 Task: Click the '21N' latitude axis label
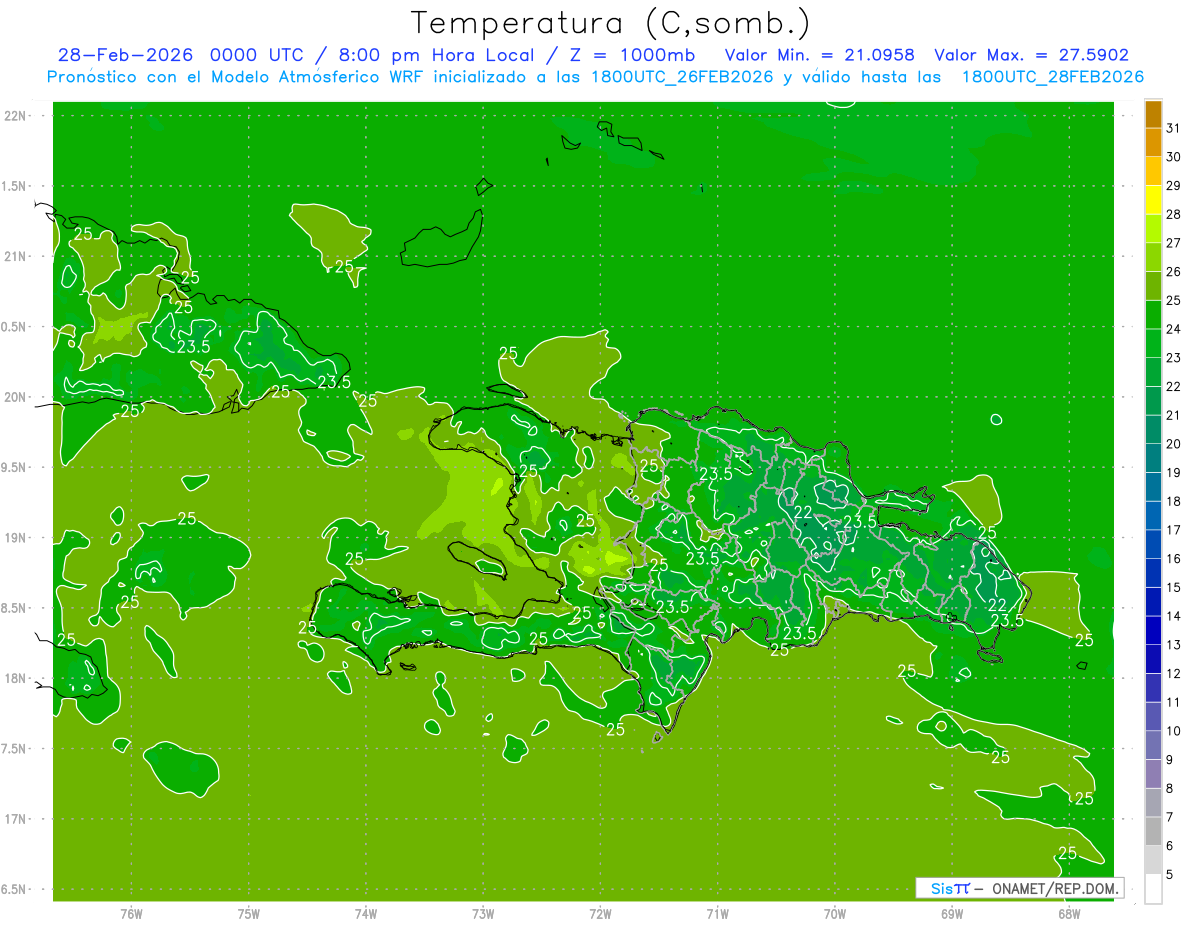17,256
